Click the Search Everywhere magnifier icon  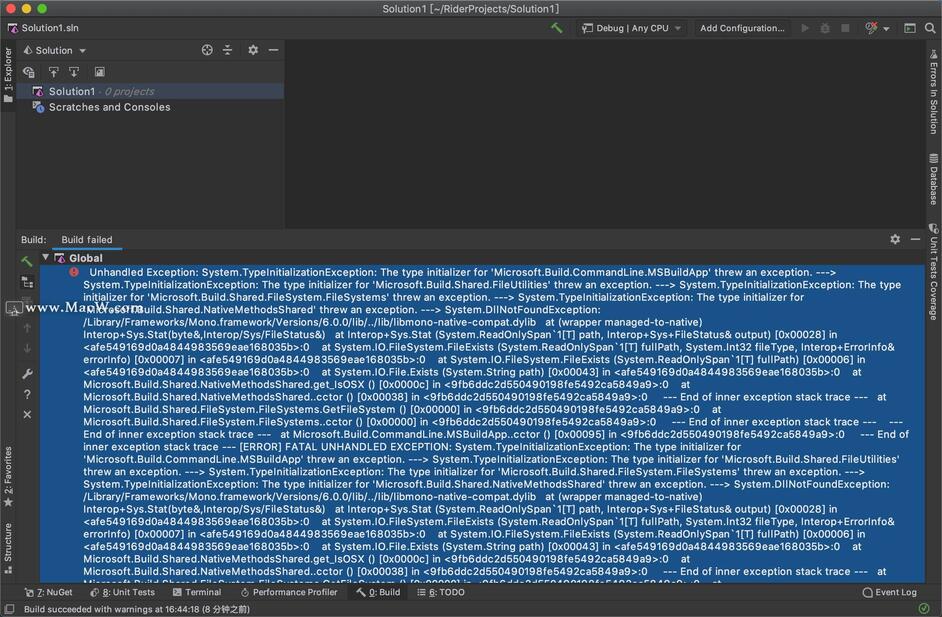click(x=930, y=28)
